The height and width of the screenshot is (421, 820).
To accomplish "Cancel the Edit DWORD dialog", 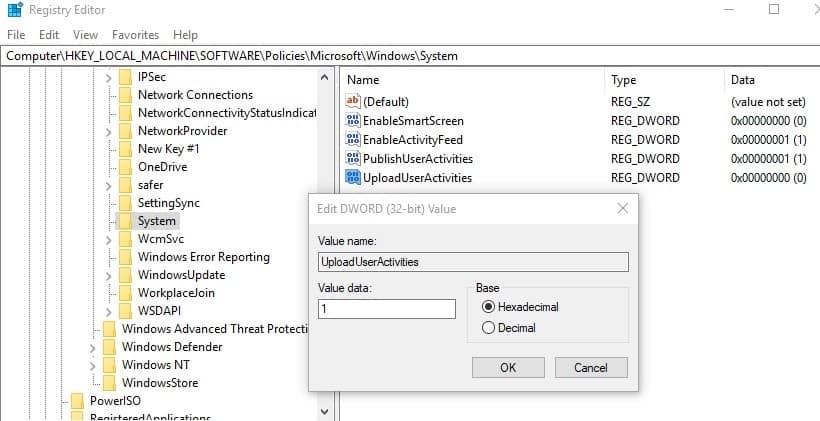I will pos(591,368).
